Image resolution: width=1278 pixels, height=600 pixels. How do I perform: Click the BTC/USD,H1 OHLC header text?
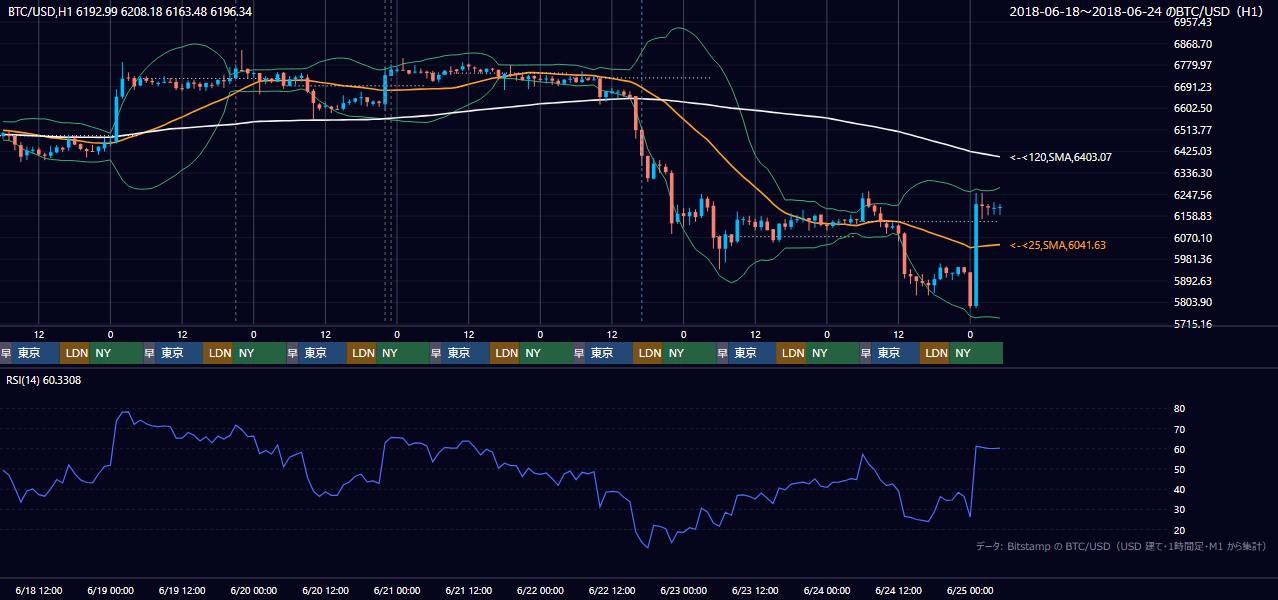130,12
